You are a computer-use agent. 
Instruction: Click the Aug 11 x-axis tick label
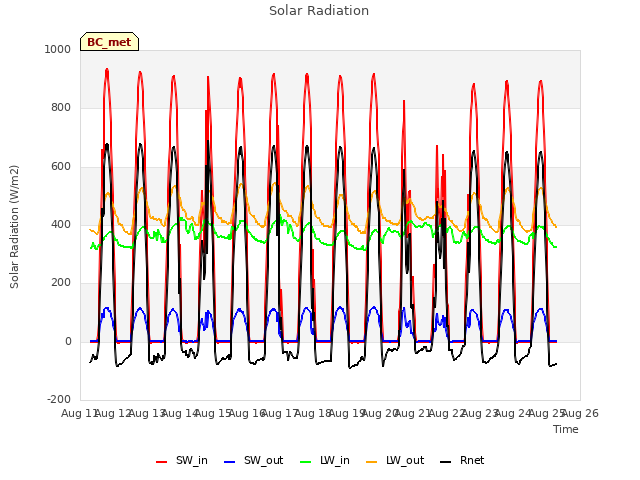[79, 413]
